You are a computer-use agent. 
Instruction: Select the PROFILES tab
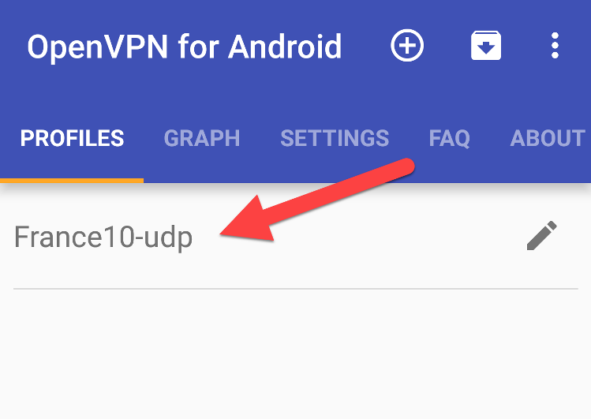pyautogui.click(x=72, y=138)
